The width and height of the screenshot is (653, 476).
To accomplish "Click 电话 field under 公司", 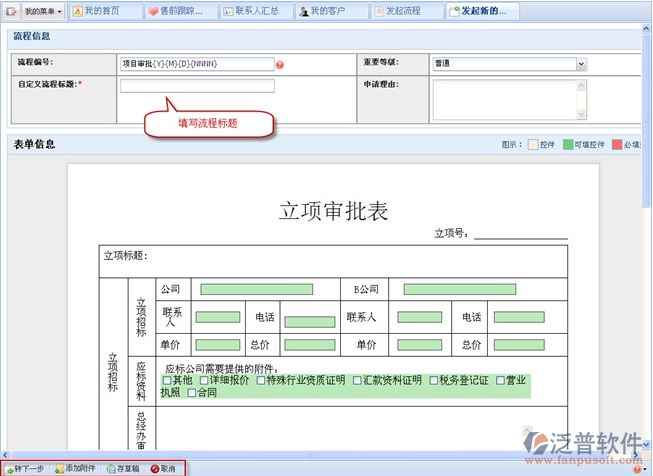I will click(x=310, y=321).
